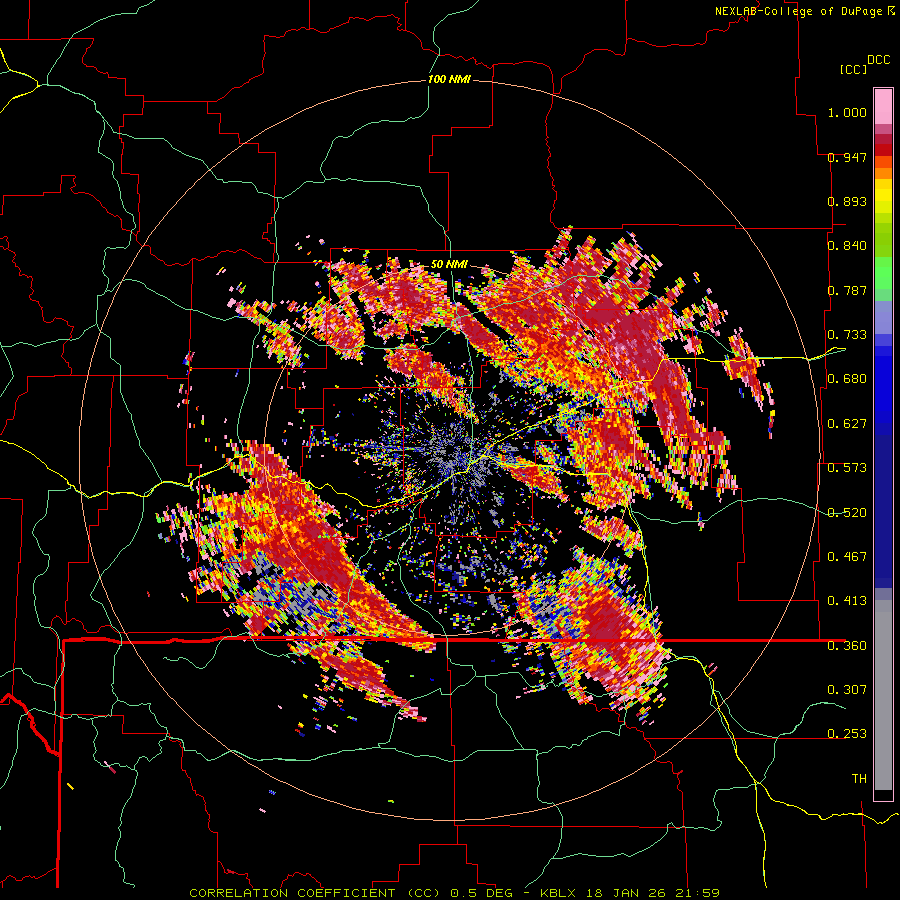Click the 0.787 scale value

pyautogui.click(x=847, y=290)
